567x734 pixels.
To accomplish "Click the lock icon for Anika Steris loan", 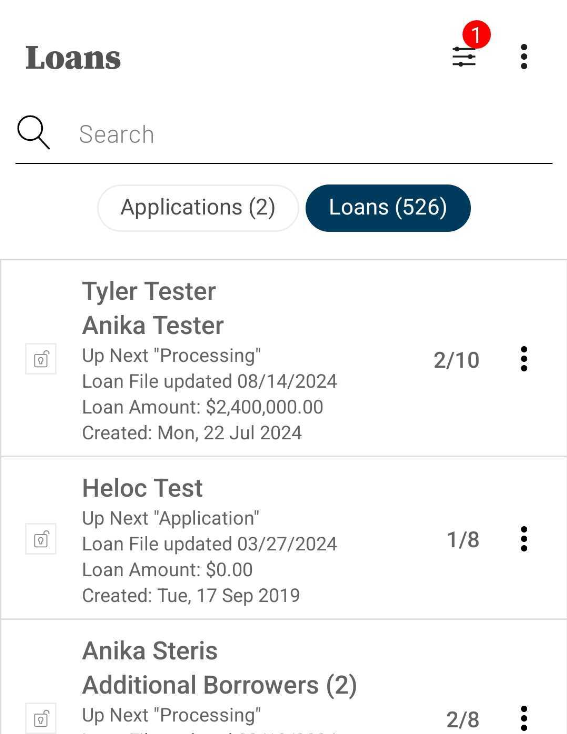I will tap(41, 718).
